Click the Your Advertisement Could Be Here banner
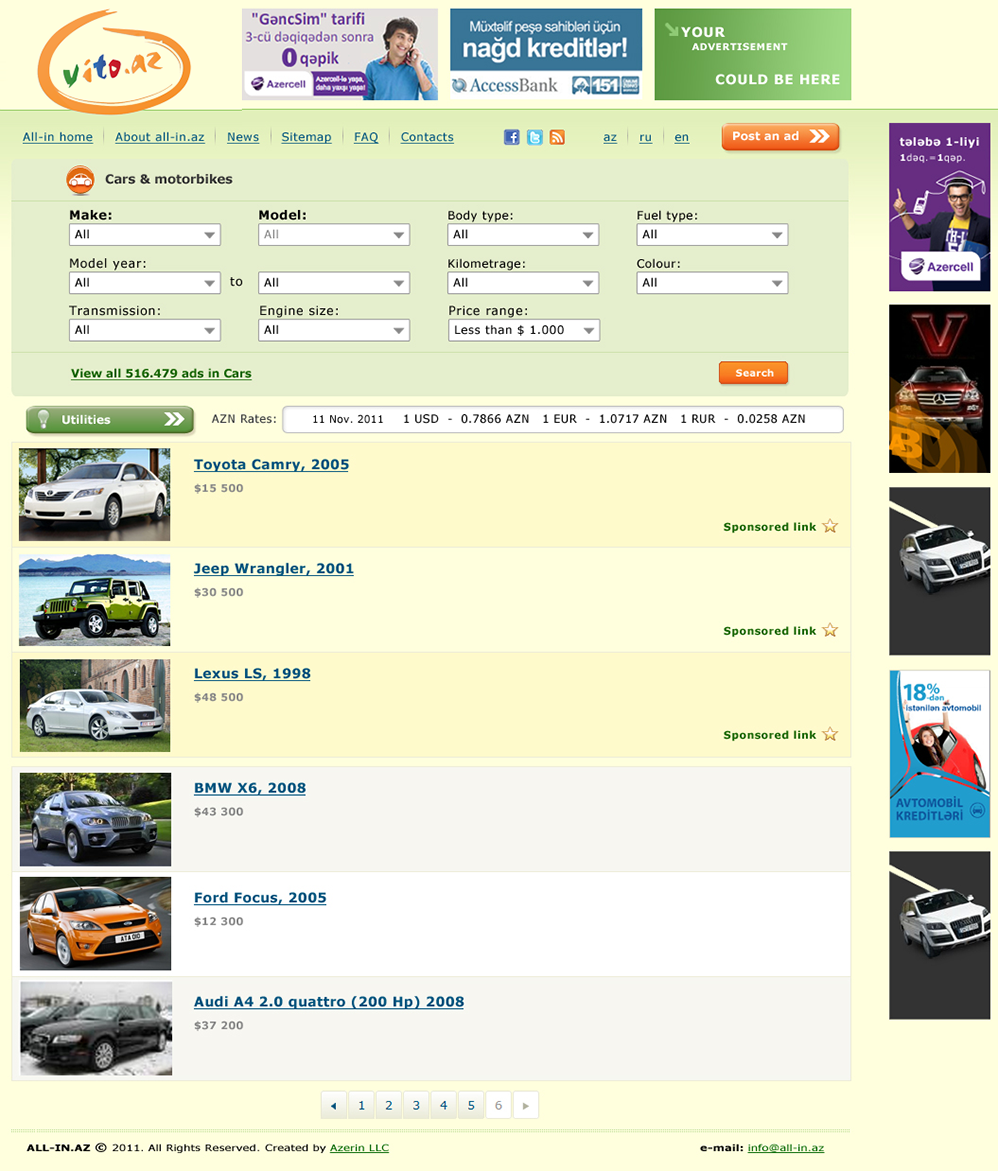 point(753,55)
